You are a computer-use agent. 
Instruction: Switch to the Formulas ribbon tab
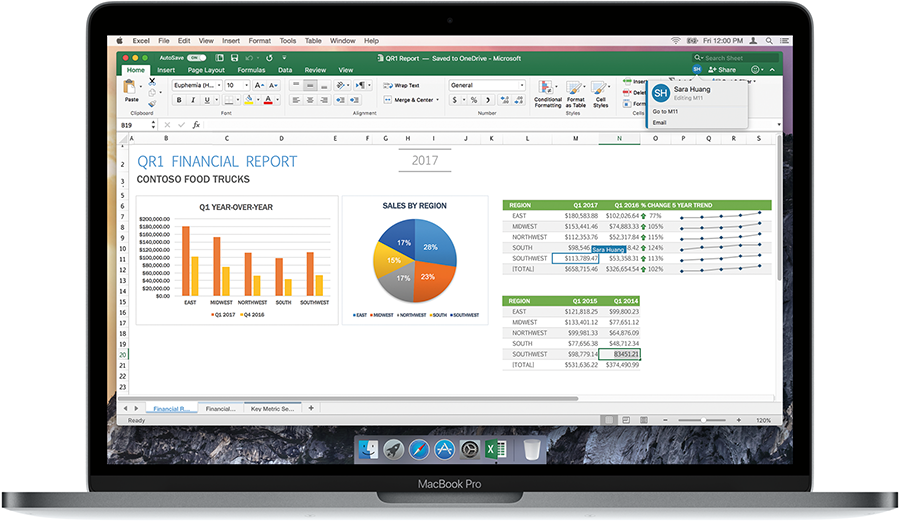(251, 70)
